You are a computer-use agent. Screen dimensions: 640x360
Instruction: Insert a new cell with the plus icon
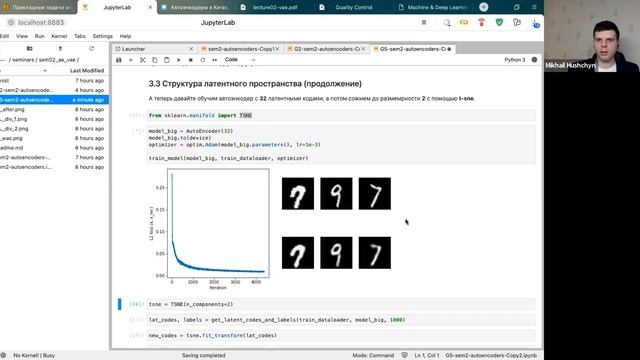[131, 60]
